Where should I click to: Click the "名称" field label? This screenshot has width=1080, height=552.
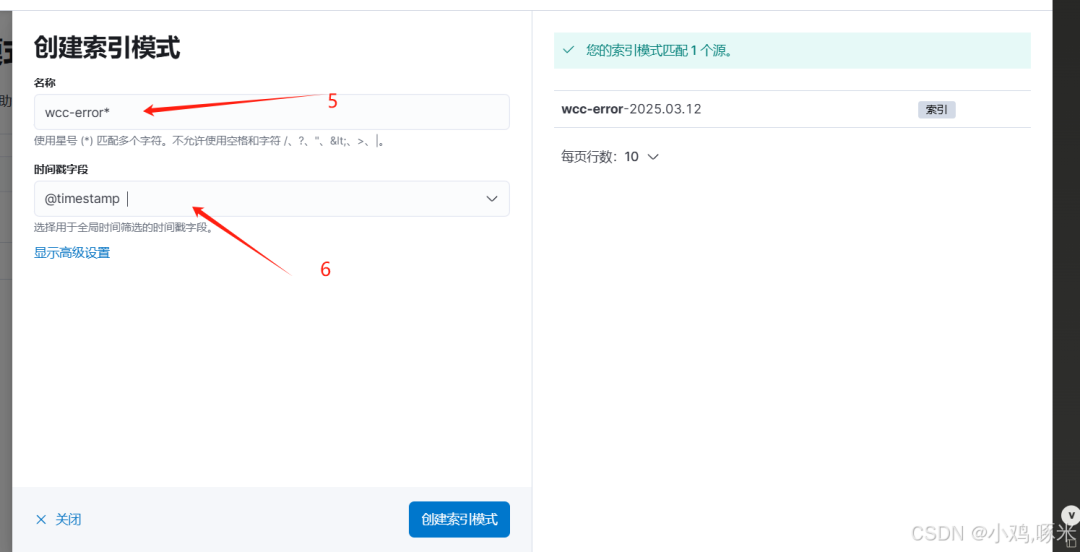point(45,83)
